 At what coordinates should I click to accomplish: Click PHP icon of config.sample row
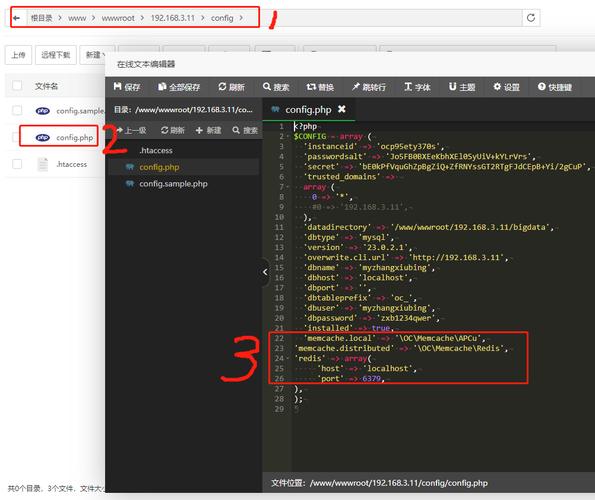coord(42,111)
